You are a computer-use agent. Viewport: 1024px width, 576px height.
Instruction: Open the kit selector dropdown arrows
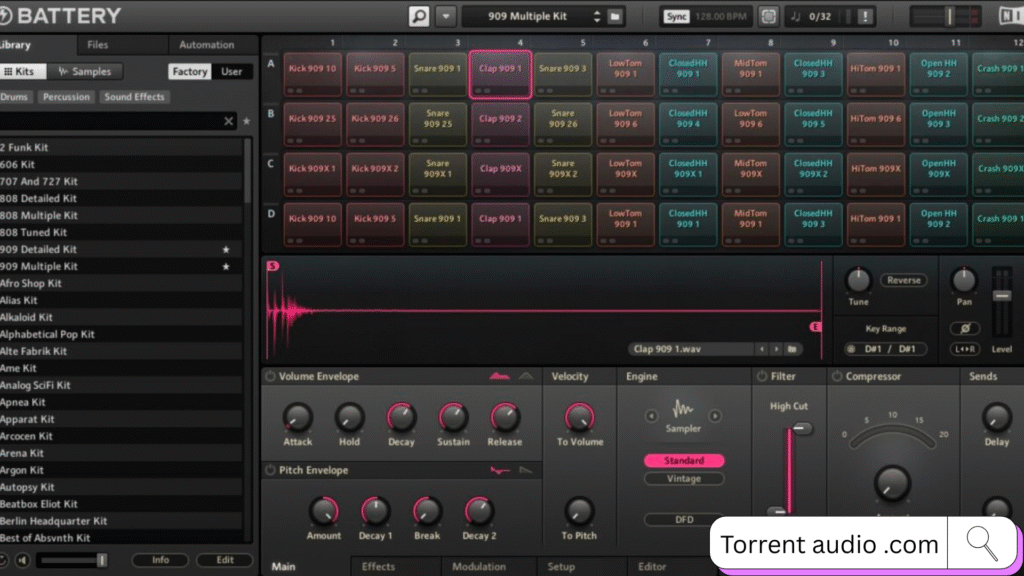click(598, 16)
